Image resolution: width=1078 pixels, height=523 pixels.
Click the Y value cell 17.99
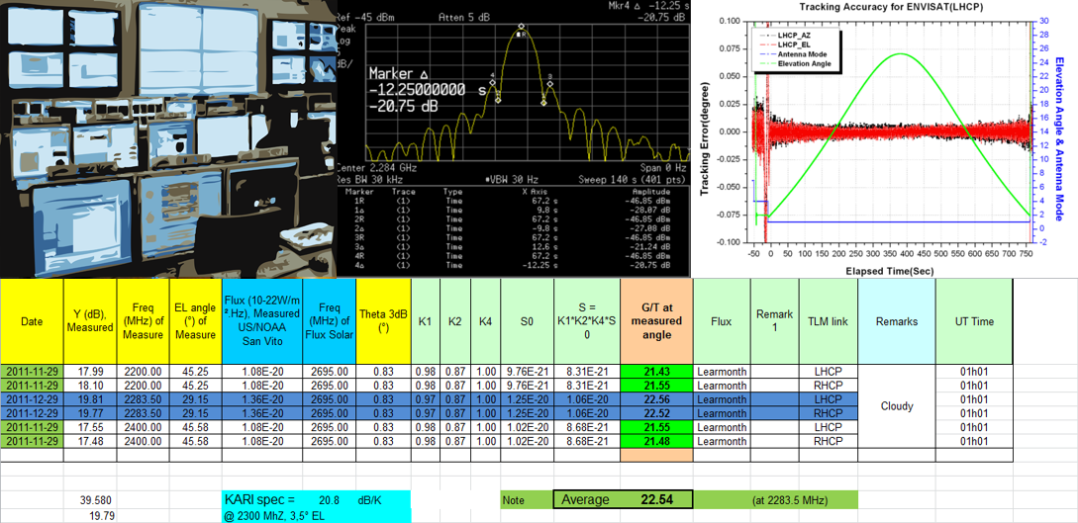[x=90, y=371]
